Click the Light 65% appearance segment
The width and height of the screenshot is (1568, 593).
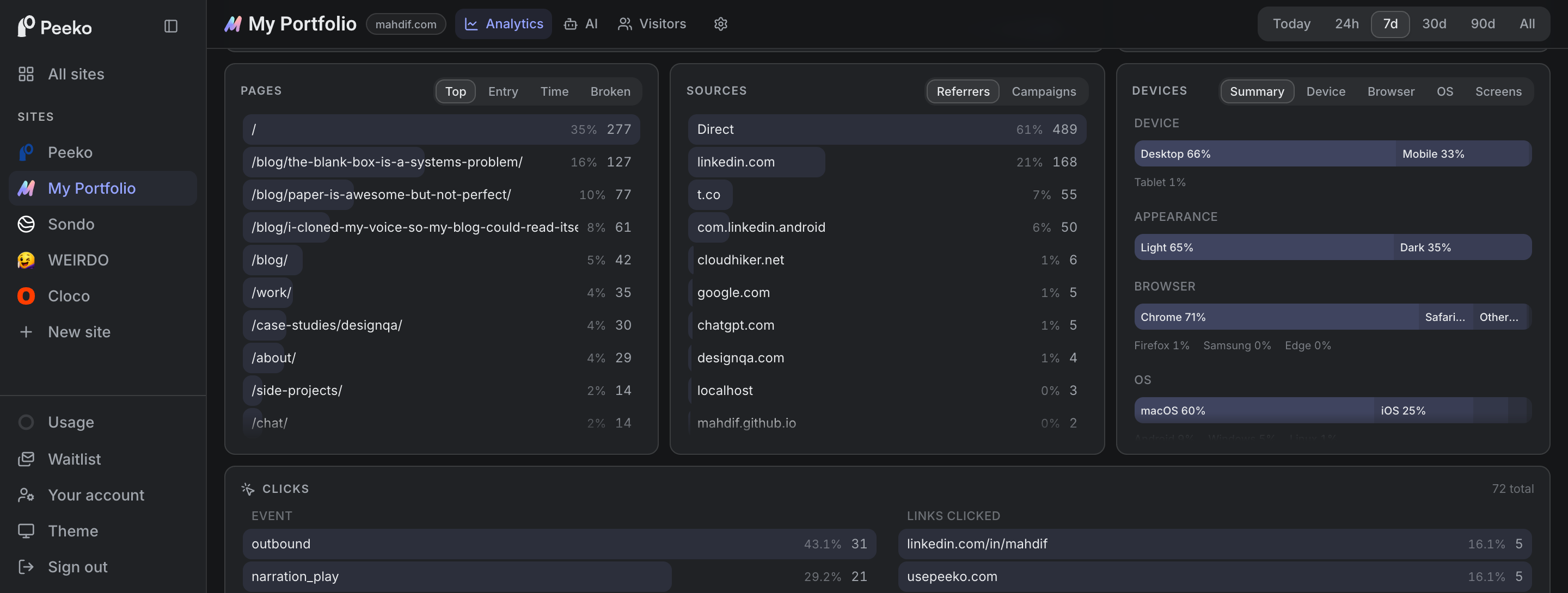[1264, 247]
